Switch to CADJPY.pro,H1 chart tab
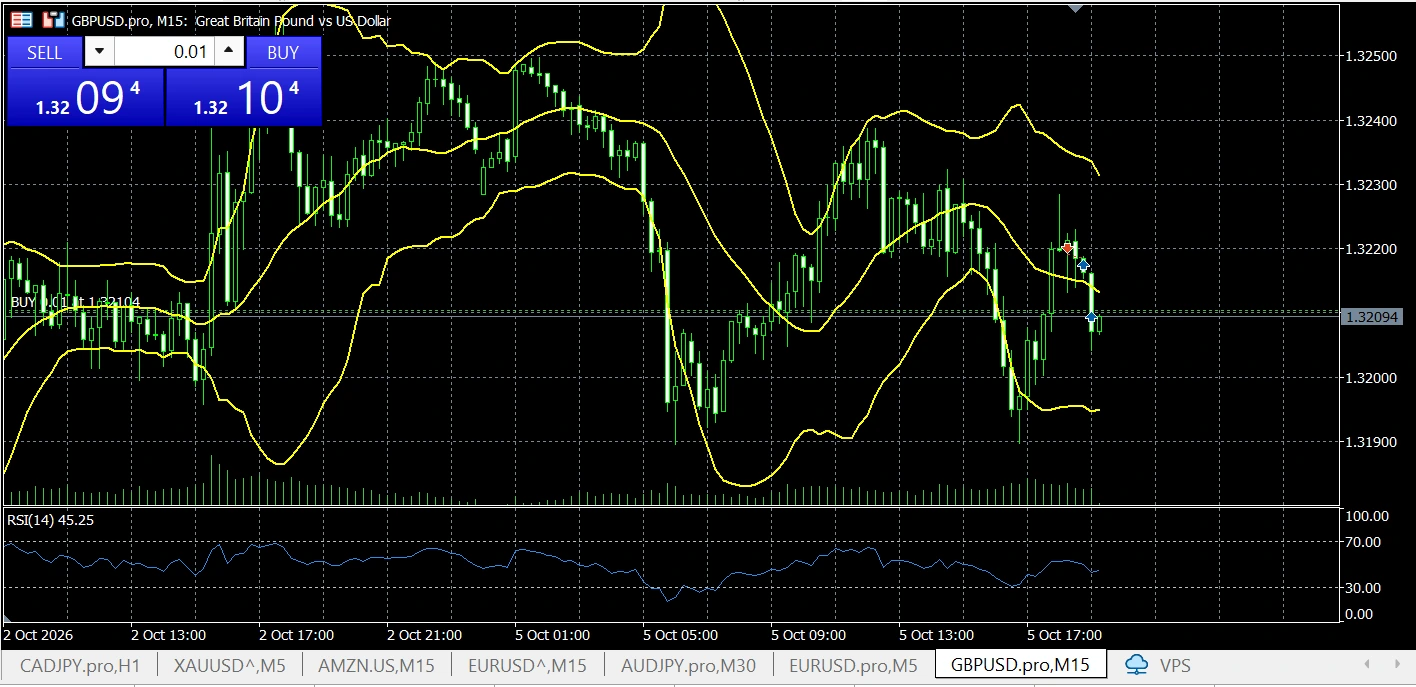Screen dimensions: 1416x687 (x=80, y=665)
